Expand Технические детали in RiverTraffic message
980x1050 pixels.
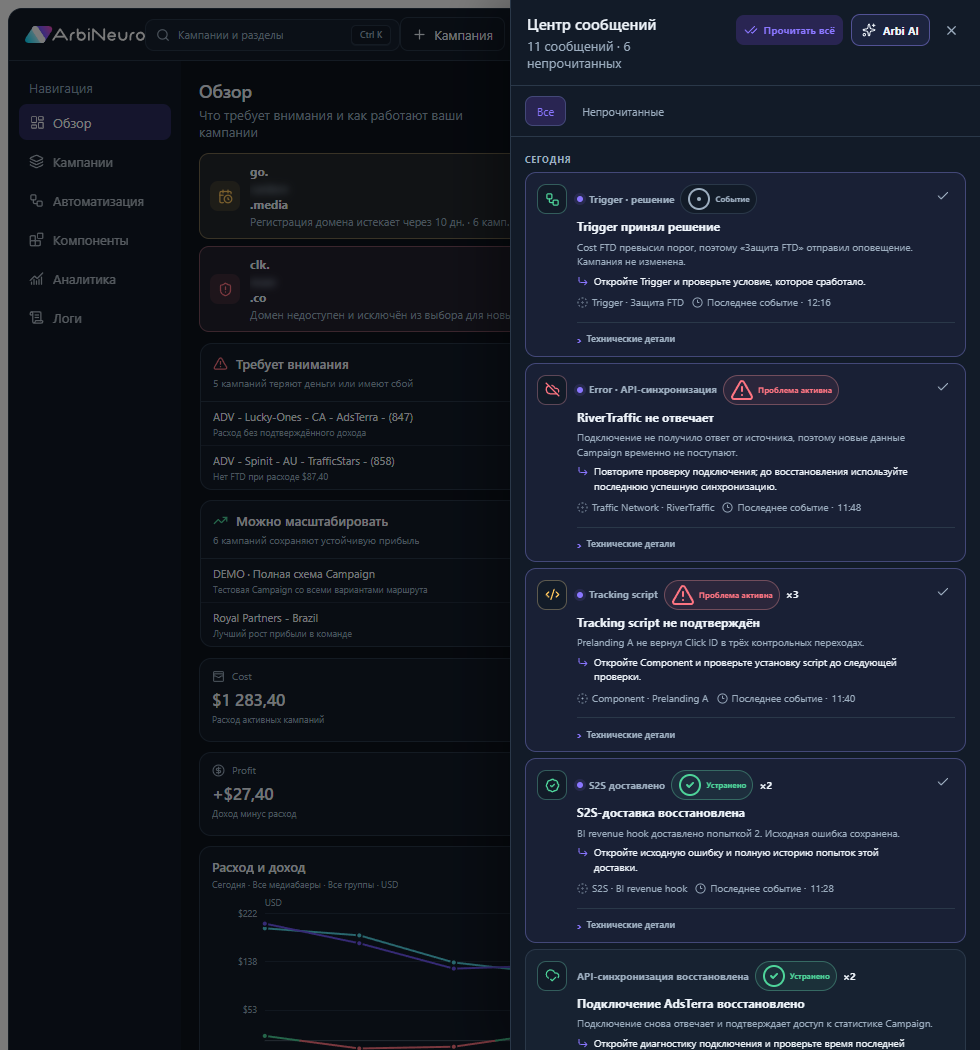point(626,544)
